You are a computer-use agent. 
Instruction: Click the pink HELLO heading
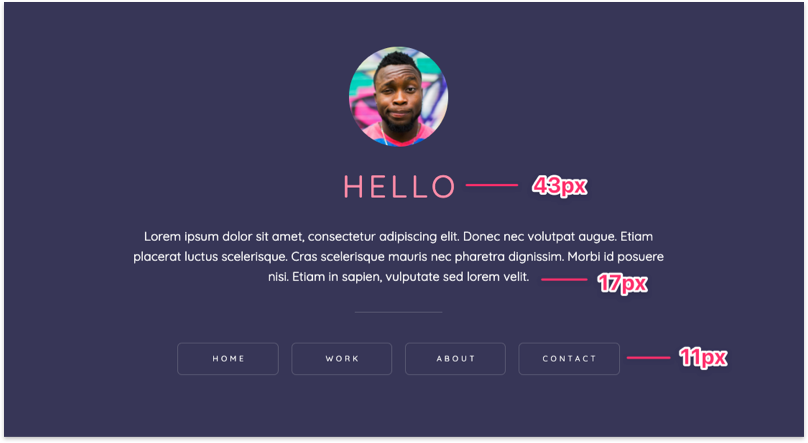(399, 186)
